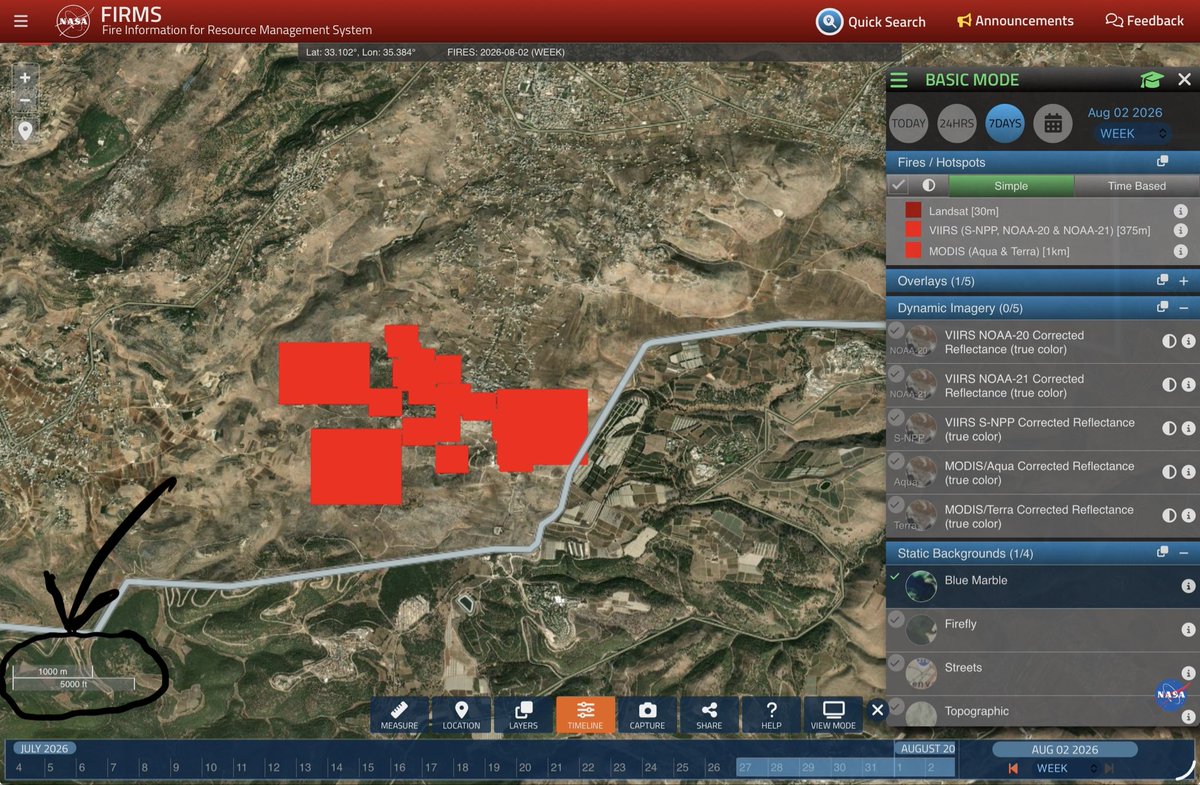
Task: Select the 7DAYS time range
Action: pyautogui.click(x=1005, y=123)
